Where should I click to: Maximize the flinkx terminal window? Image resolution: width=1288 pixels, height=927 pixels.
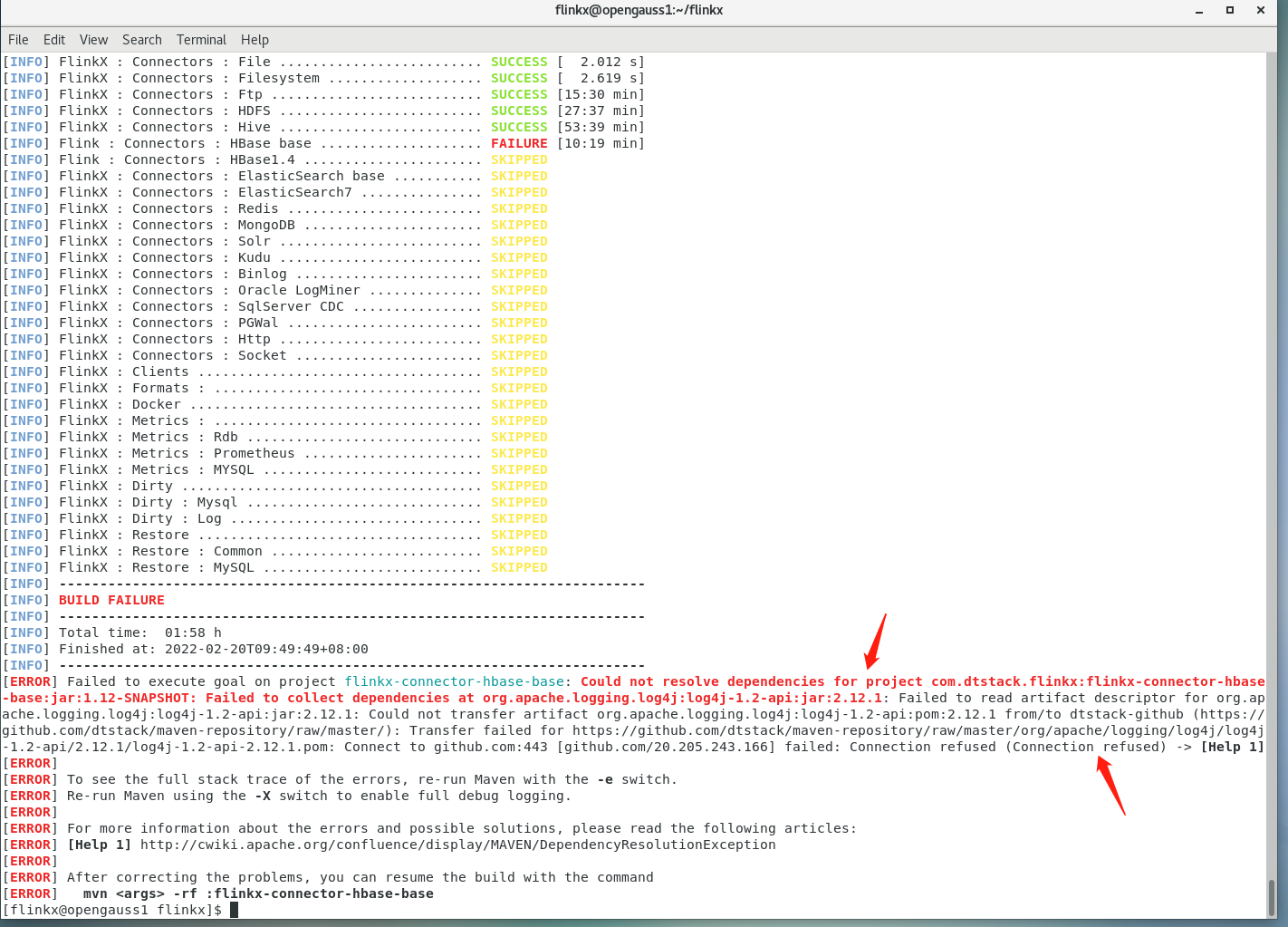(x=1230, y=11)
